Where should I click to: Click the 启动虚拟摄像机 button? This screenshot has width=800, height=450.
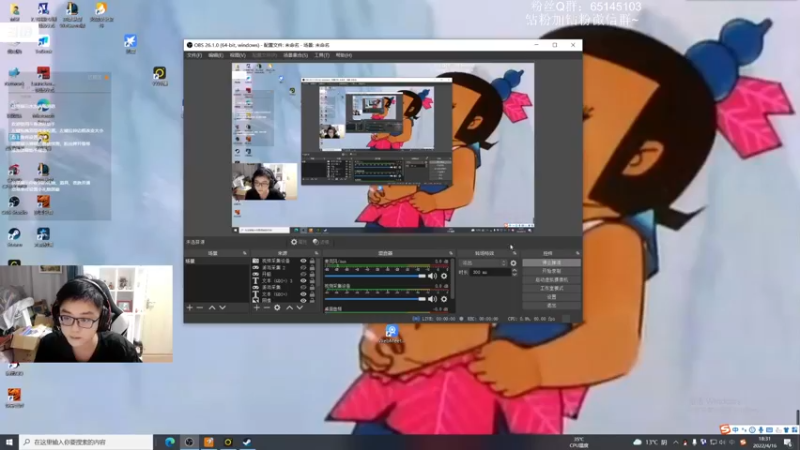point(551,280)
